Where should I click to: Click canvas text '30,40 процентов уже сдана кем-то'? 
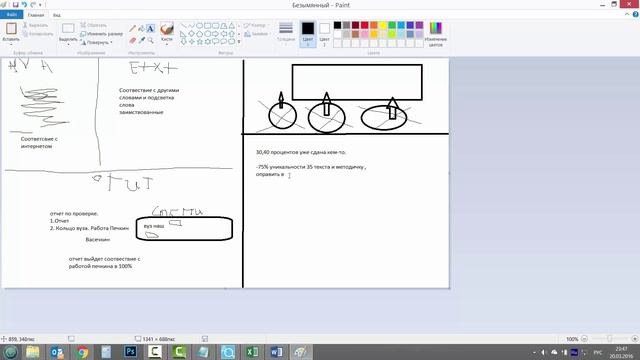[x=301, y=152]
